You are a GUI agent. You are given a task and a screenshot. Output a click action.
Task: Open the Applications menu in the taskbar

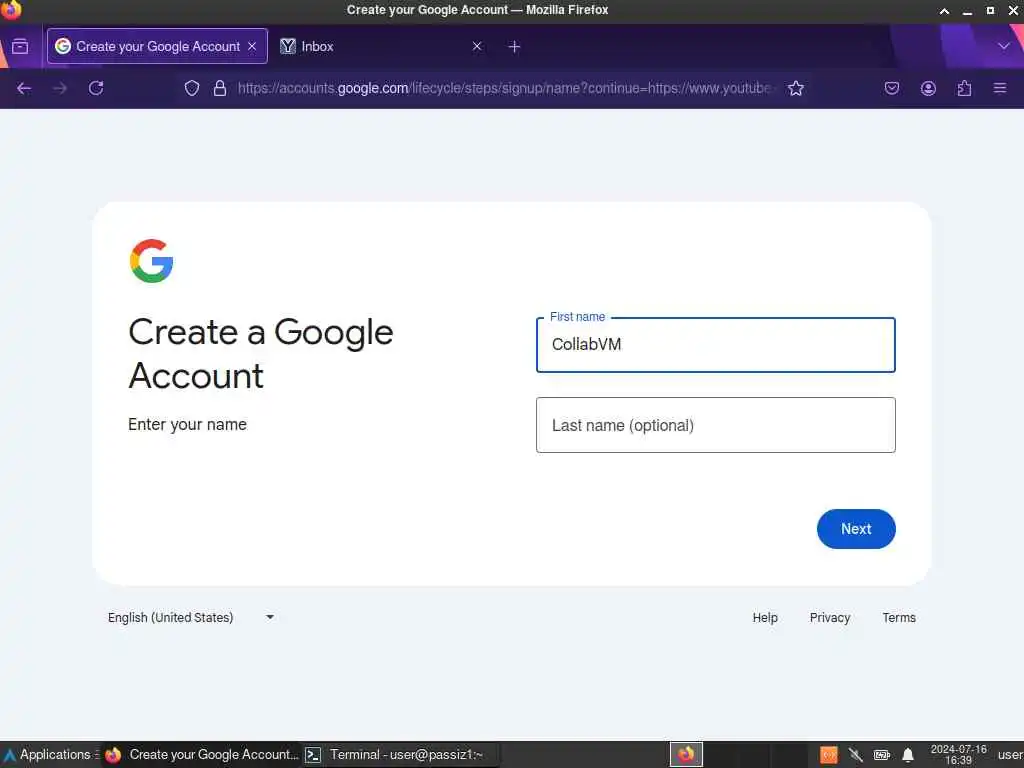pos(49,755)
